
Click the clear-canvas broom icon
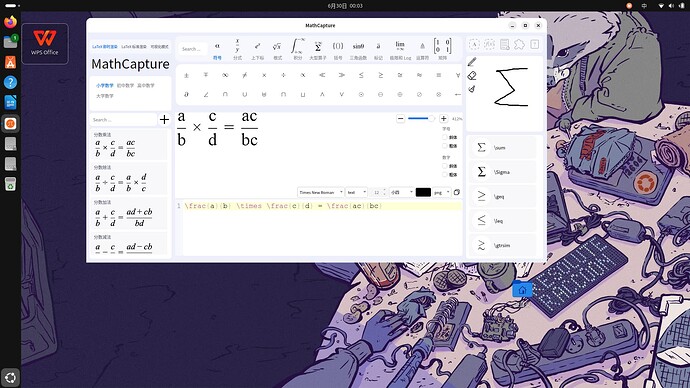(472, 89)
